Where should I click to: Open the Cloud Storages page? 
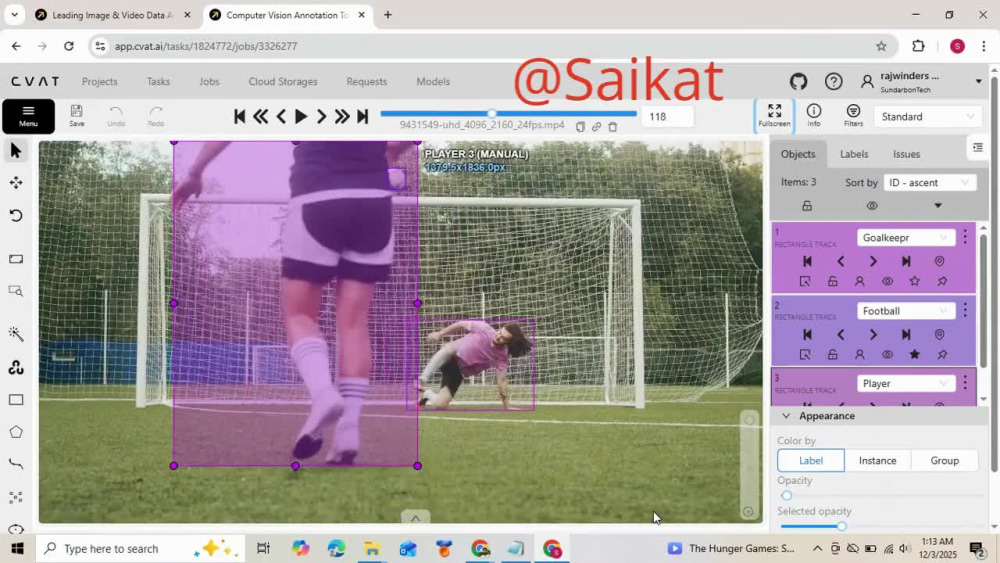click(x=283, y=82)
